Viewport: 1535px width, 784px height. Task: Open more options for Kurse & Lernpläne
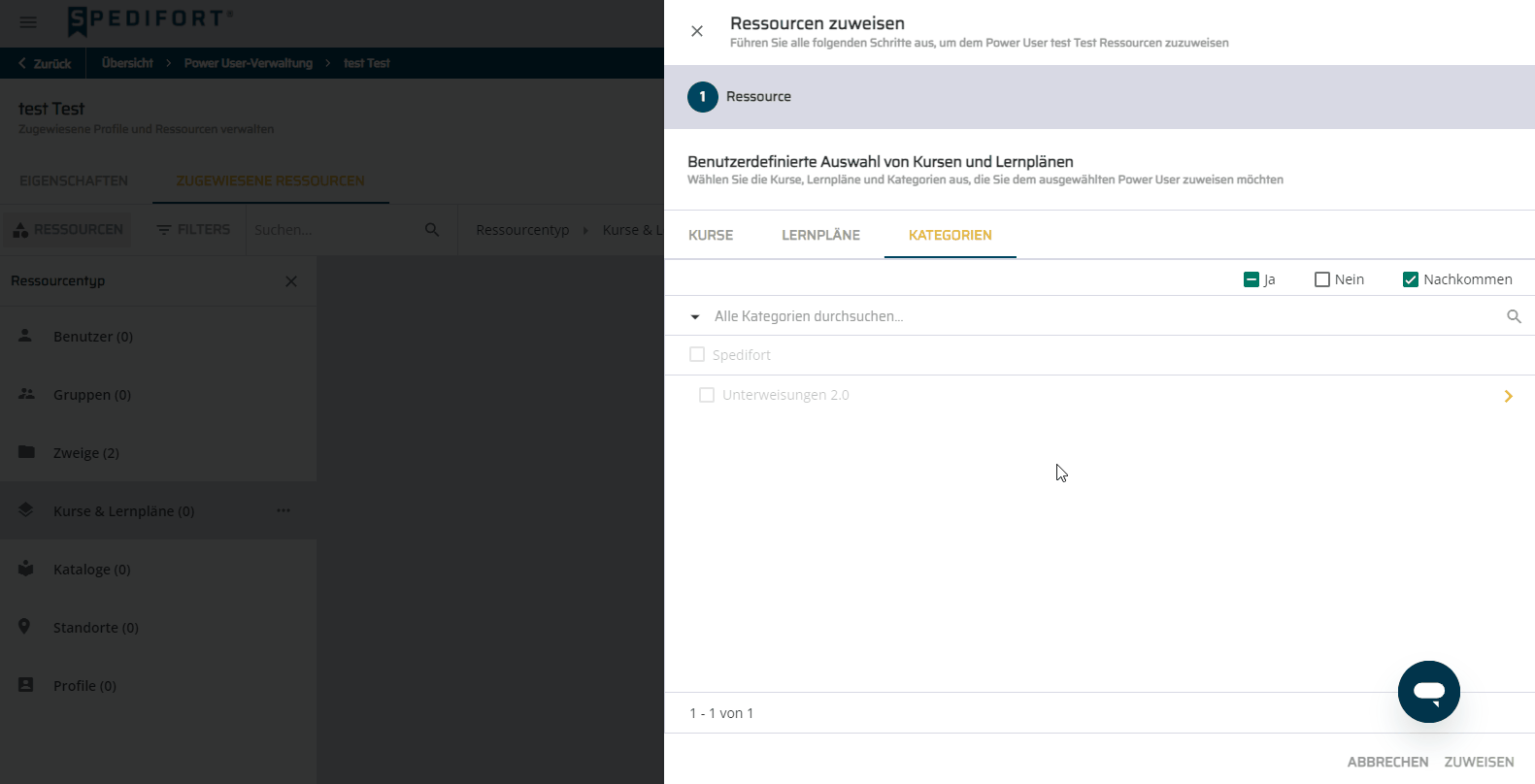(284, 510)
